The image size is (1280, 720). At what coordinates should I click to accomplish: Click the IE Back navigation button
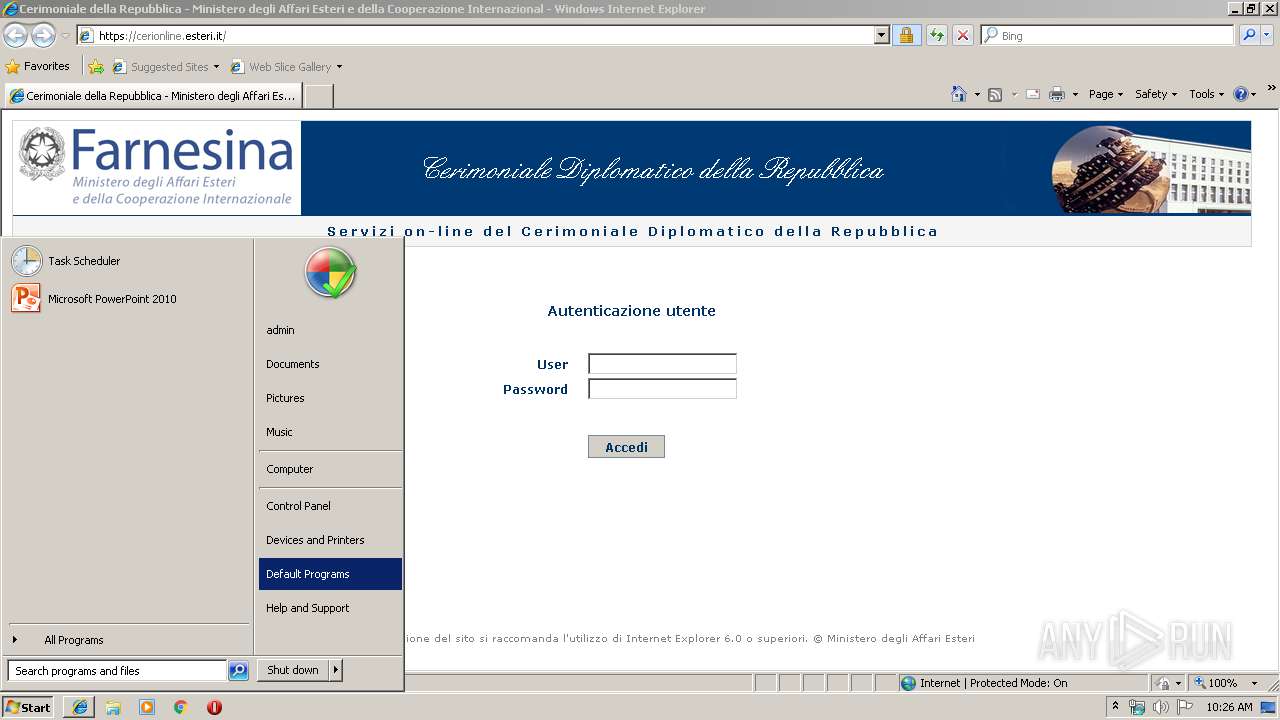[x=15, y=36]
